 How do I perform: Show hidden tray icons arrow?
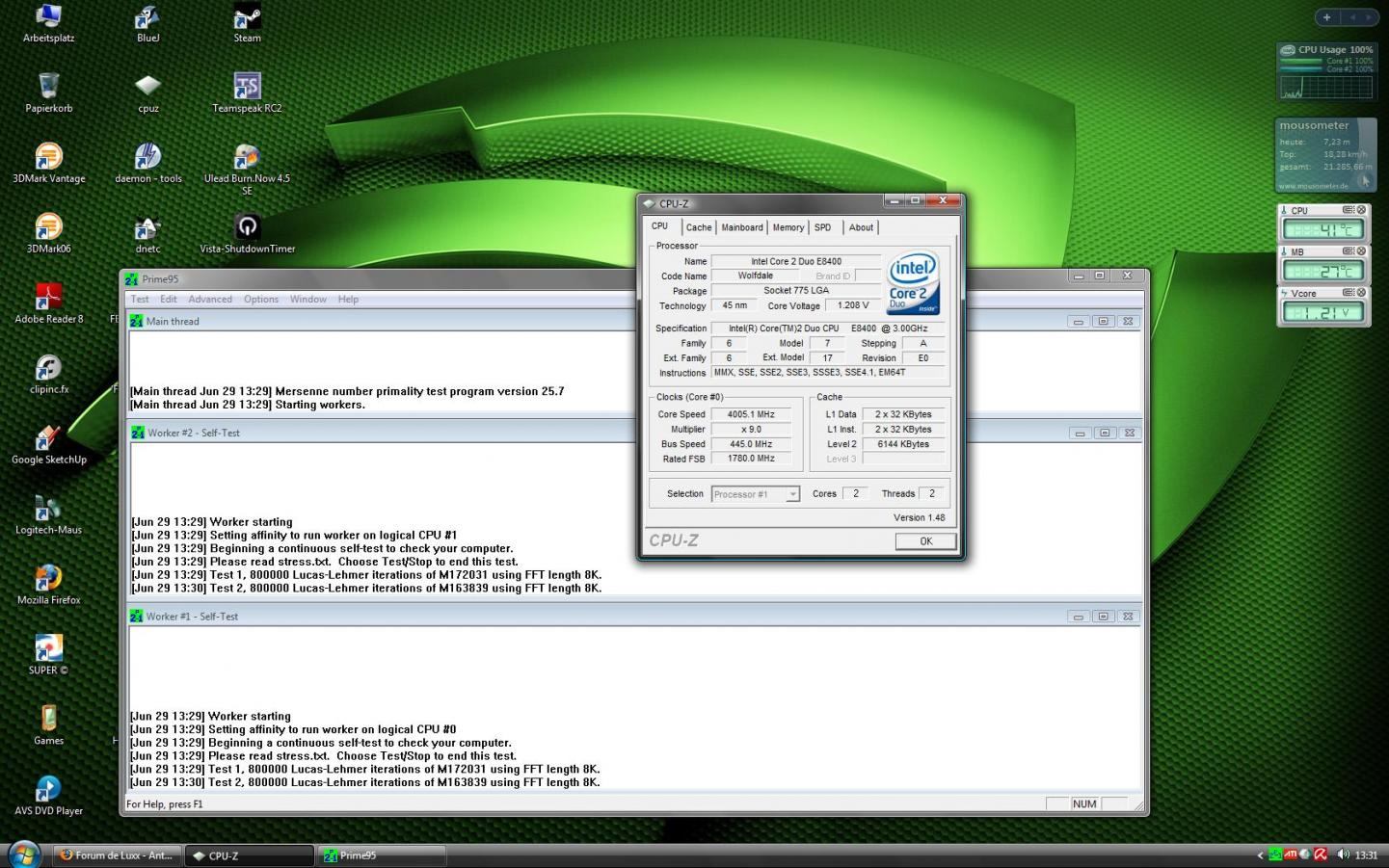[1260, 855]
